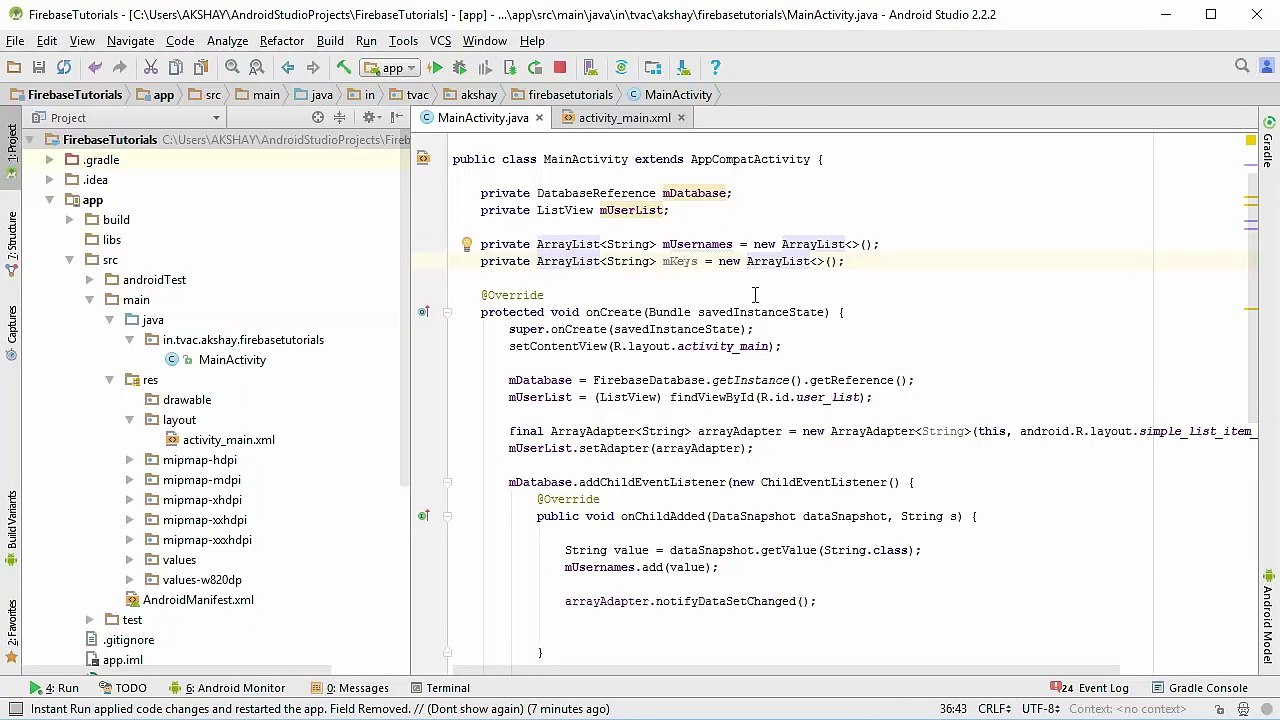Screen dimensions: 1280x720
Task: Select AndroidManifest.xml in the project tree
Action: pos(198,600)
